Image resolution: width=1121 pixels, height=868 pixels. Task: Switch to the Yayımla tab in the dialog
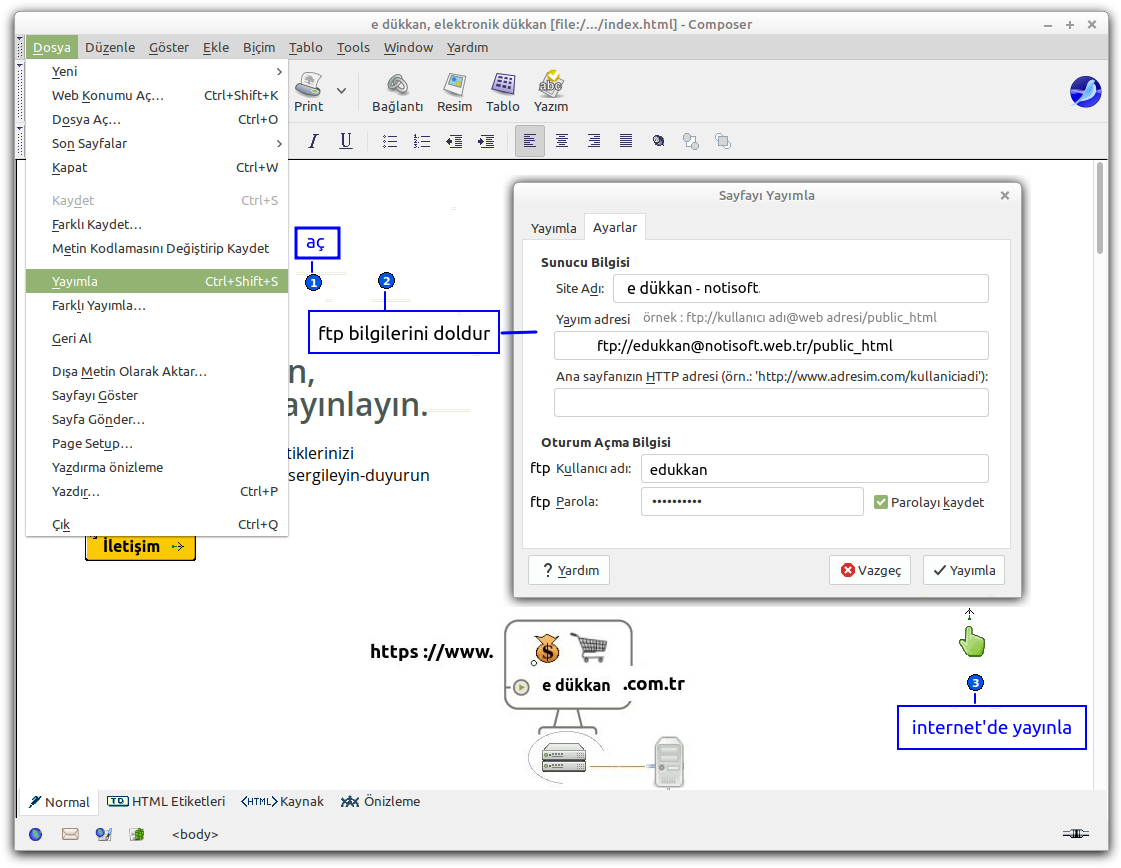click(553, 228)
